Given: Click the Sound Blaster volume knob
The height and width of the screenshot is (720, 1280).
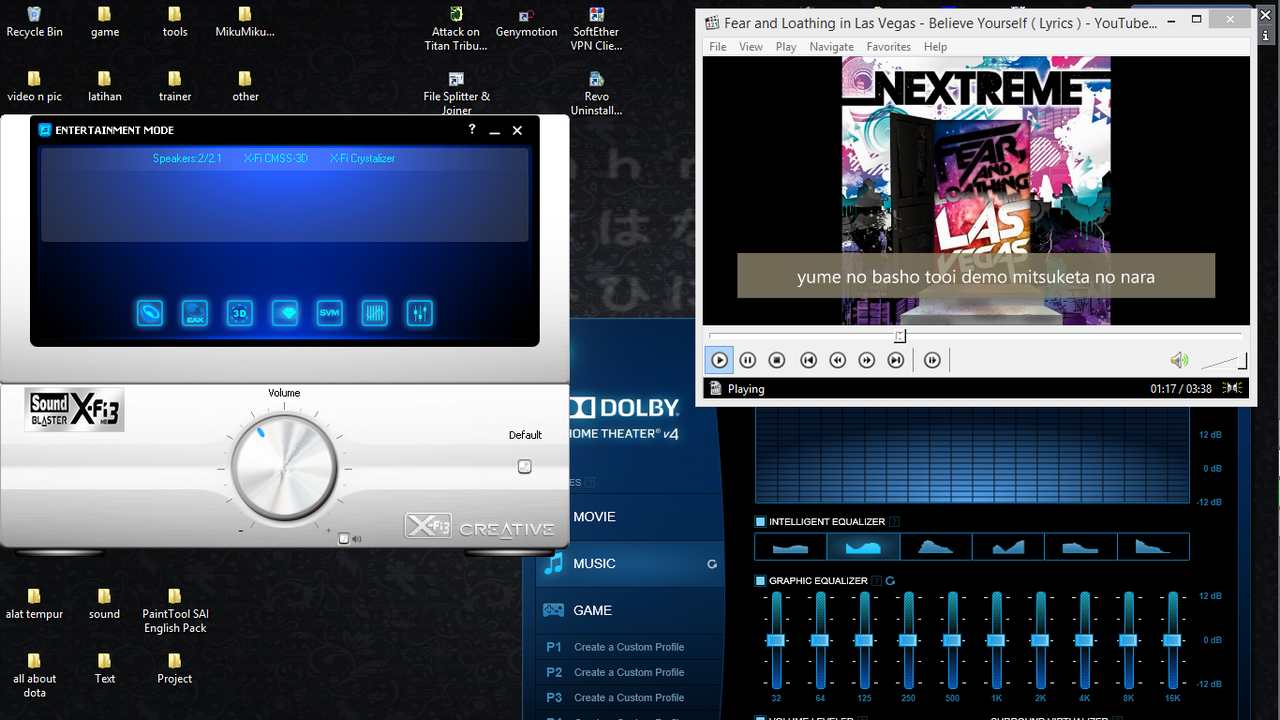Looking at the screenshot, I should click(284, 468).
